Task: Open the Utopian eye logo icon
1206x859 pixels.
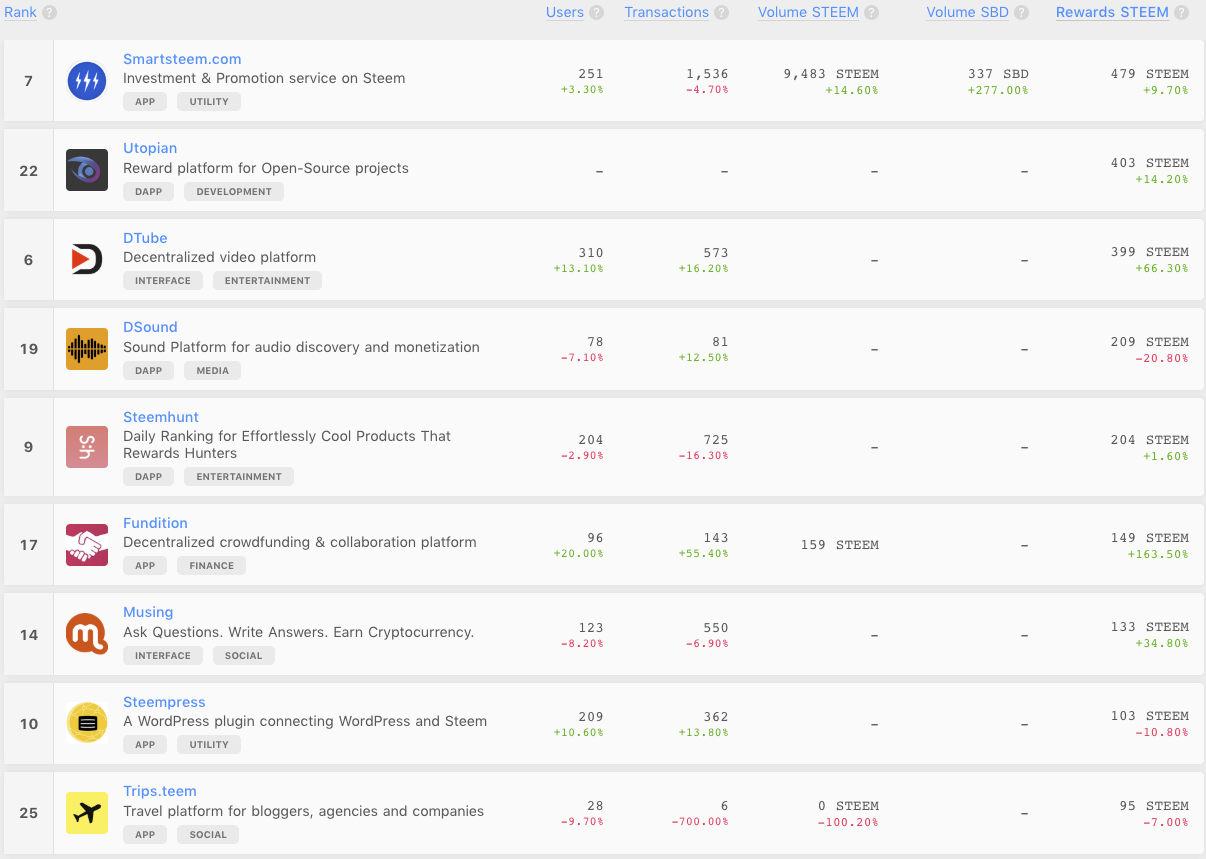Action: tap(87, 170)
